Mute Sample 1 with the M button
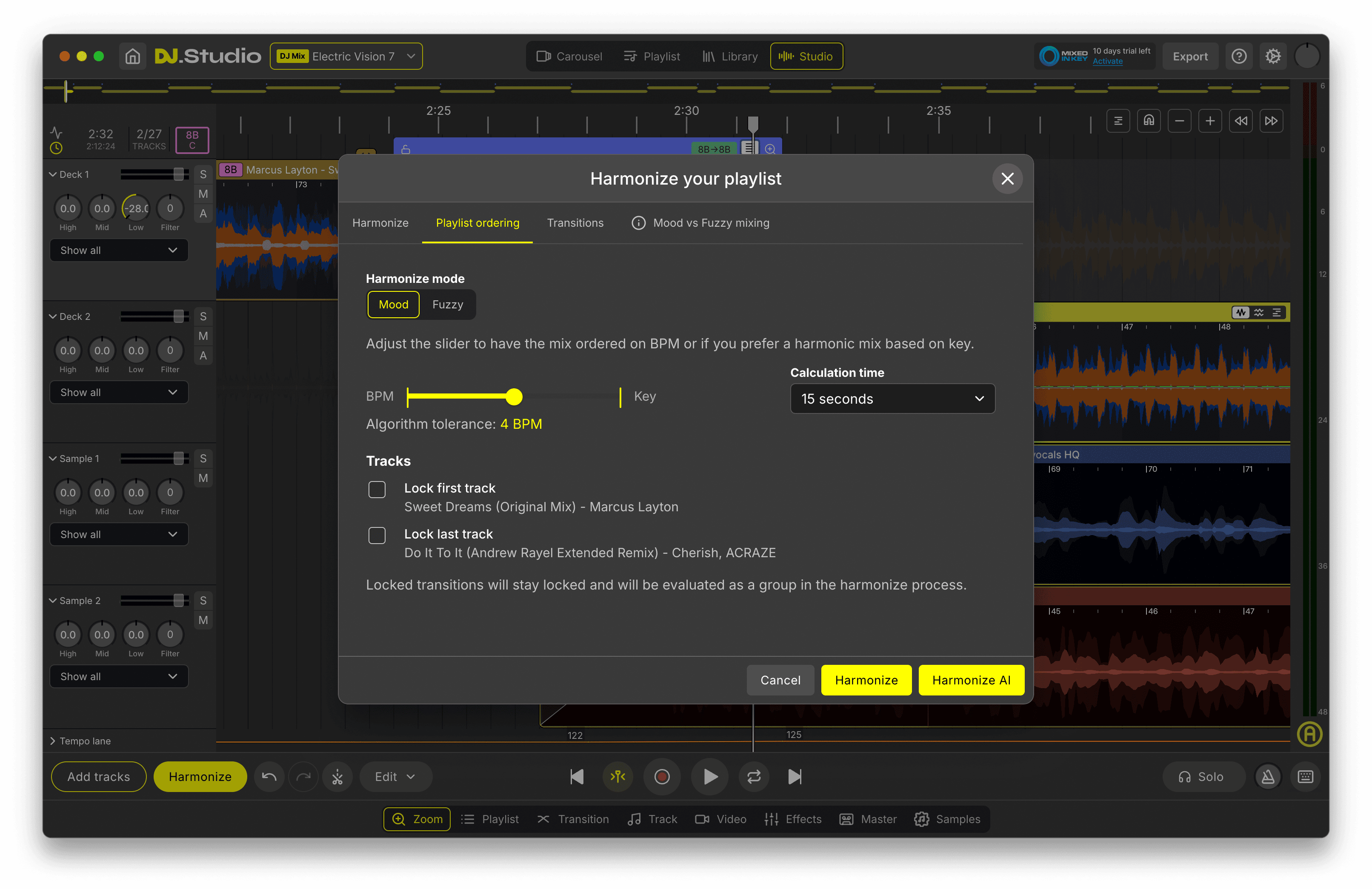1372x889 pixels. (x=203, y=478)
